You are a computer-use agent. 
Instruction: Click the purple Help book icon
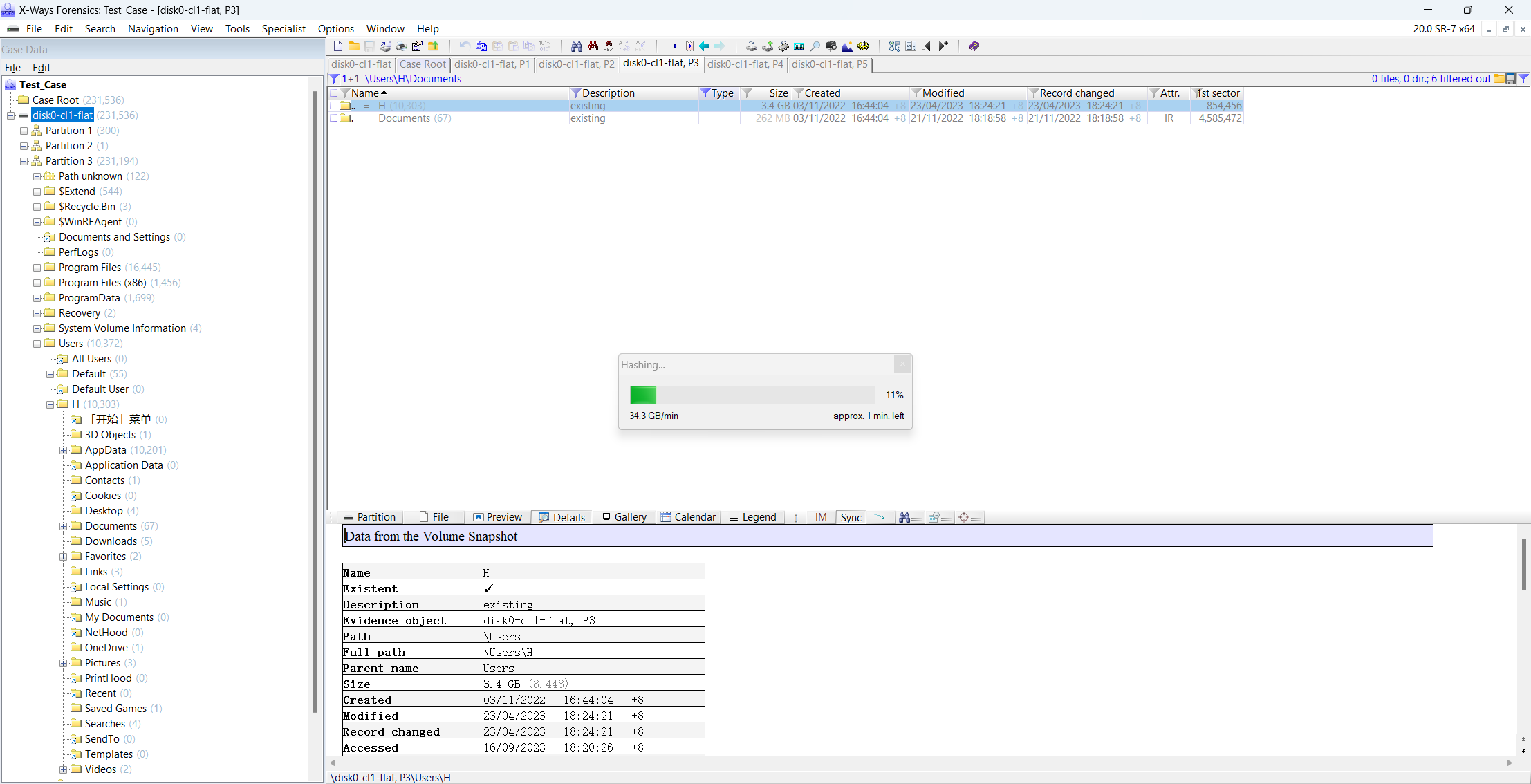coord(974,46)
